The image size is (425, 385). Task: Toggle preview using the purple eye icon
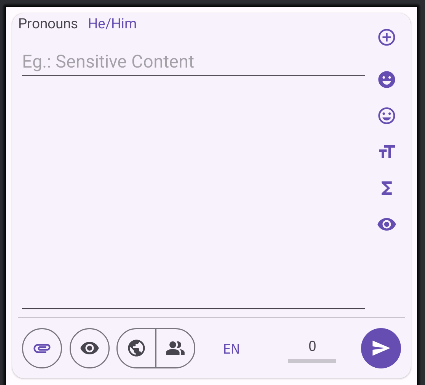click(x=387, y=224)
